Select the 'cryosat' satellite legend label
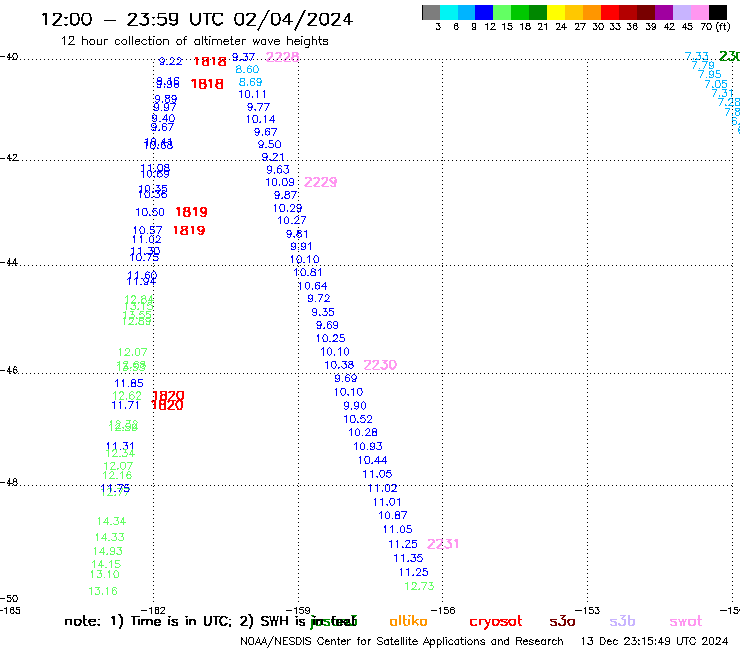 point(496,622)
